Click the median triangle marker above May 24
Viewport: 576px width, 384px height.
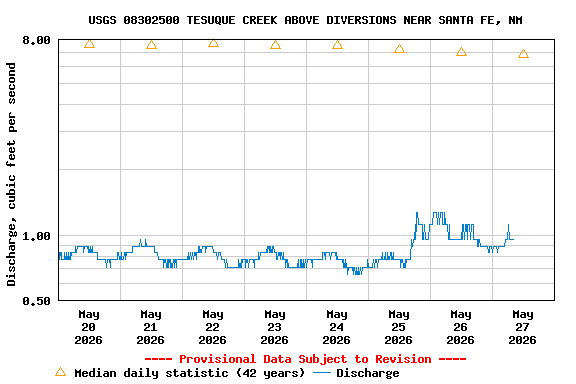(338, 45)
